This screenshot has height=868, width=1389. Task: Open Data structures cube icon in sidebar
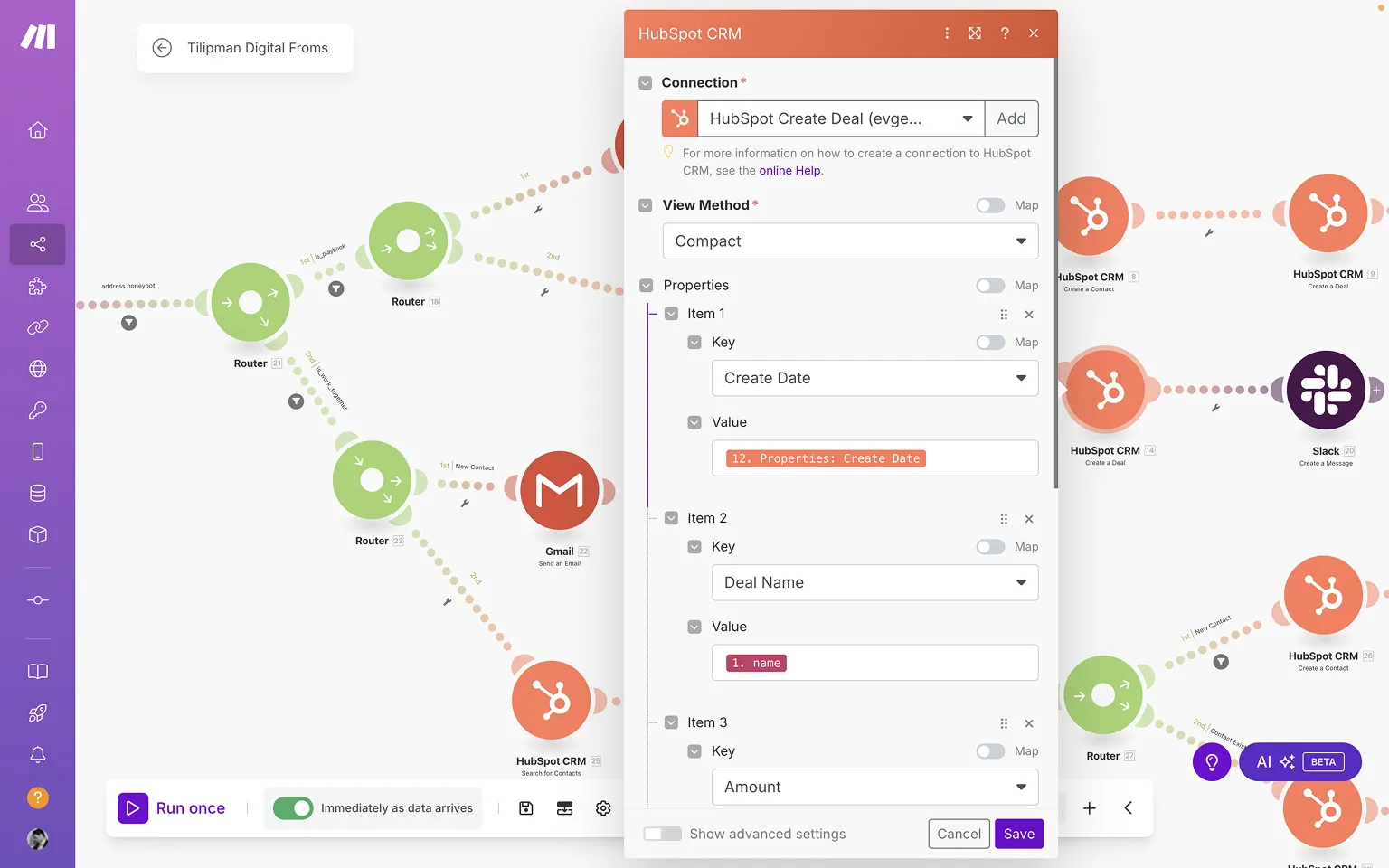pos(38,534)
